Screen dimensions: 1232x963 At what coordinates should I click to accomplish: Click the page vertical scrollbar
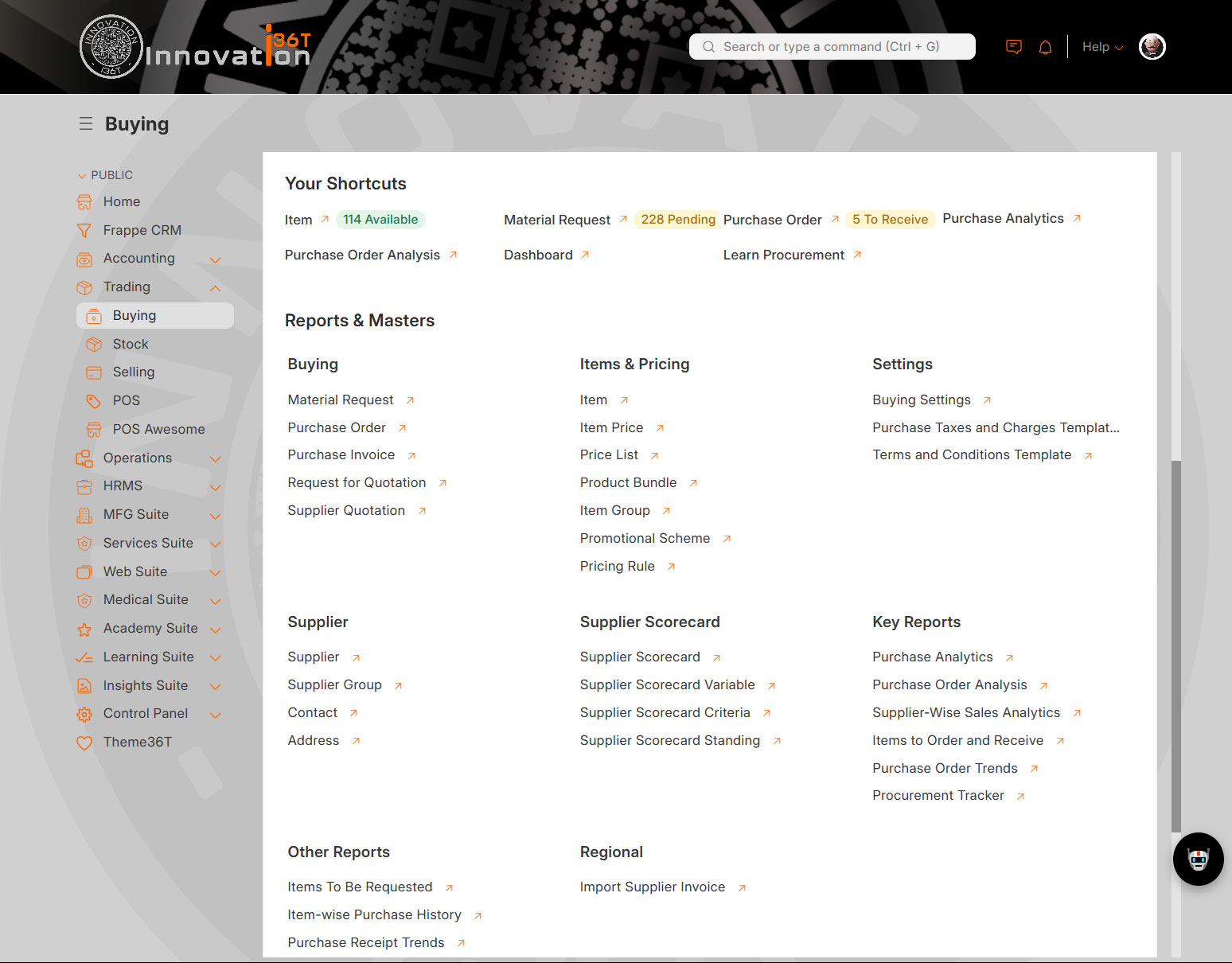tap(1175, 645)
